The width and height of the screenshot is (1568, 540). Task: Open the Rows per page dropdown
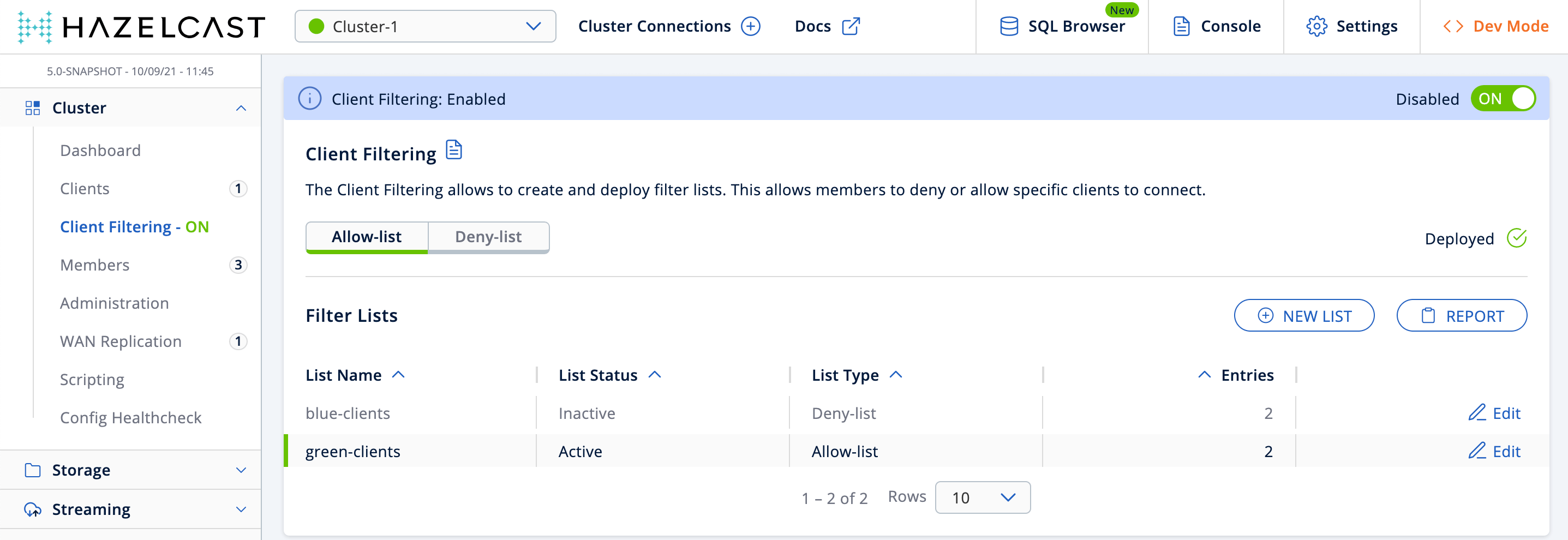pyautogui.click(x=983, y=497)
